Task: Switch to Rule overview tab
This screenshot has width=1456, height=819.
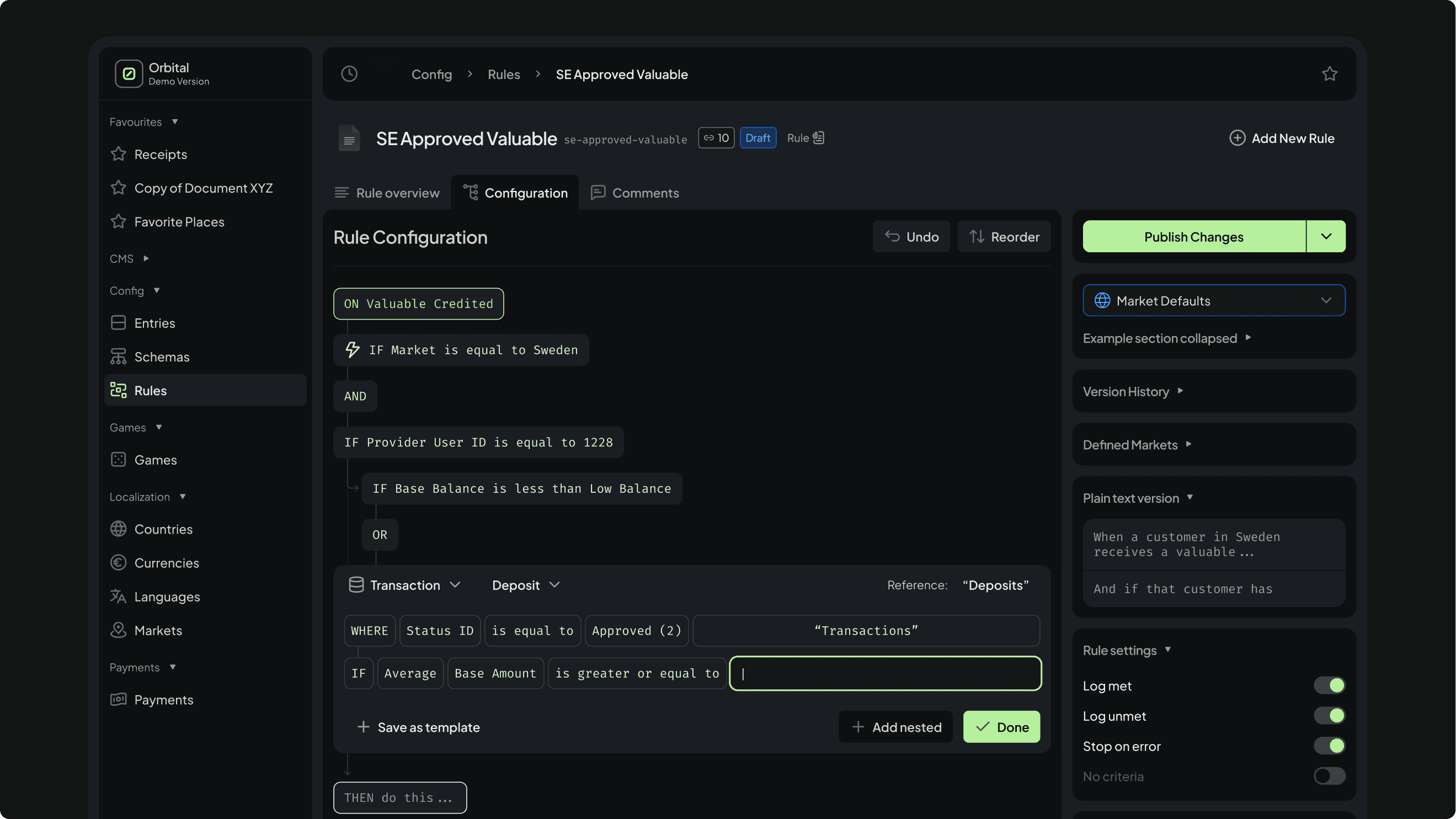Action: coord(387,193)
